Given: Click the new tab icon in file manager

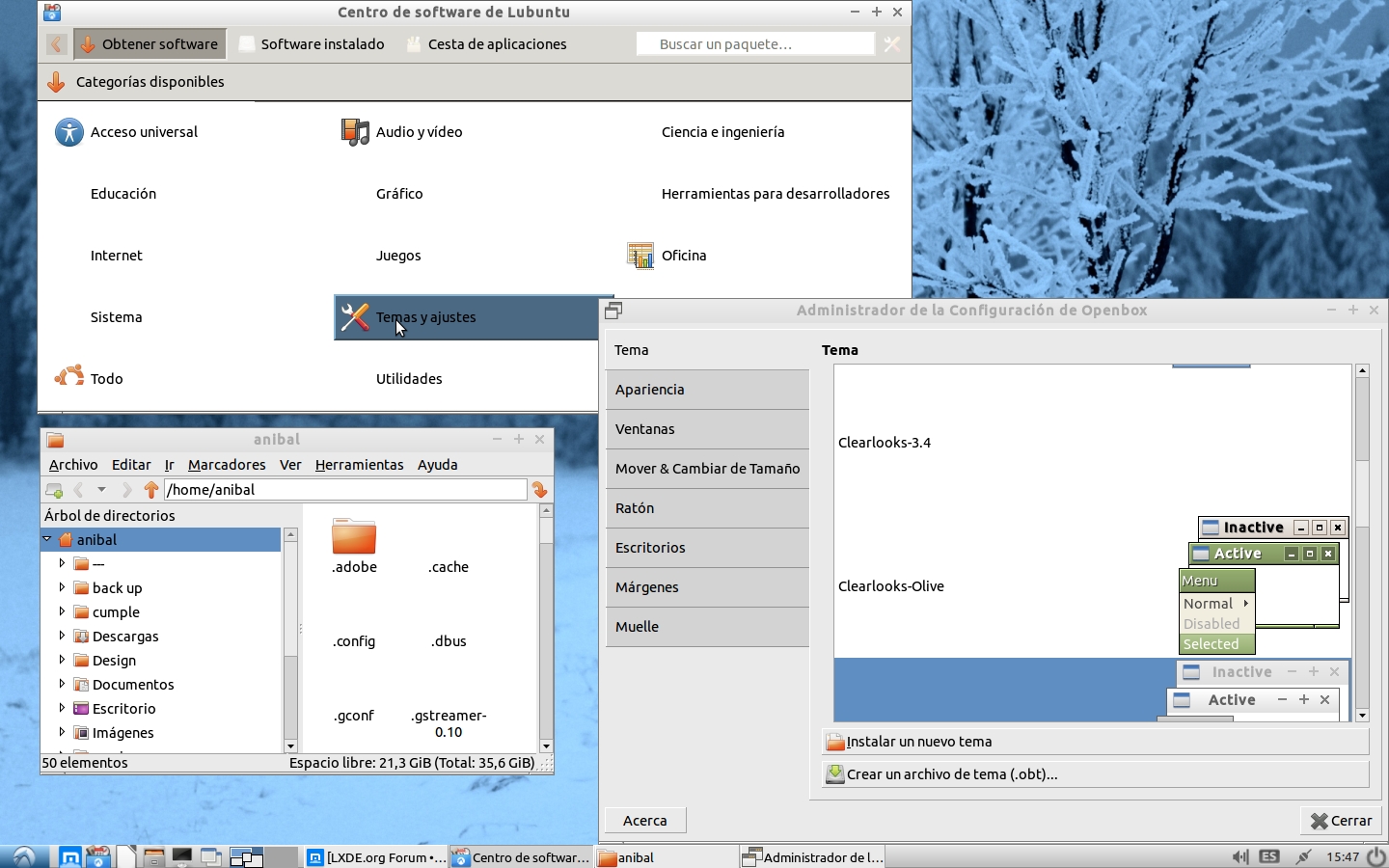Looking at the screenshot, I should pyautogui.click(x=54, y=490).
